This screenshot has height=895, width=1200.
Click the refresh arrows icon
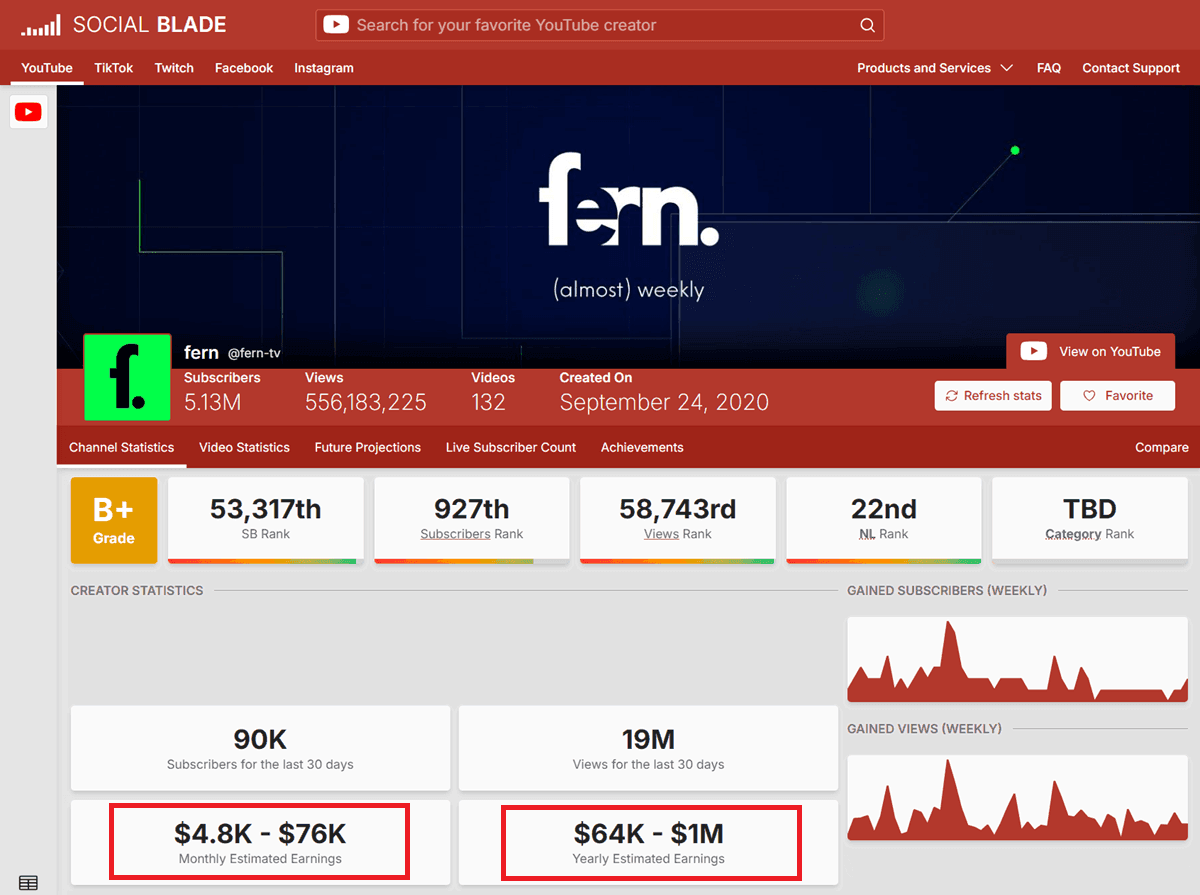pos(952,396)
